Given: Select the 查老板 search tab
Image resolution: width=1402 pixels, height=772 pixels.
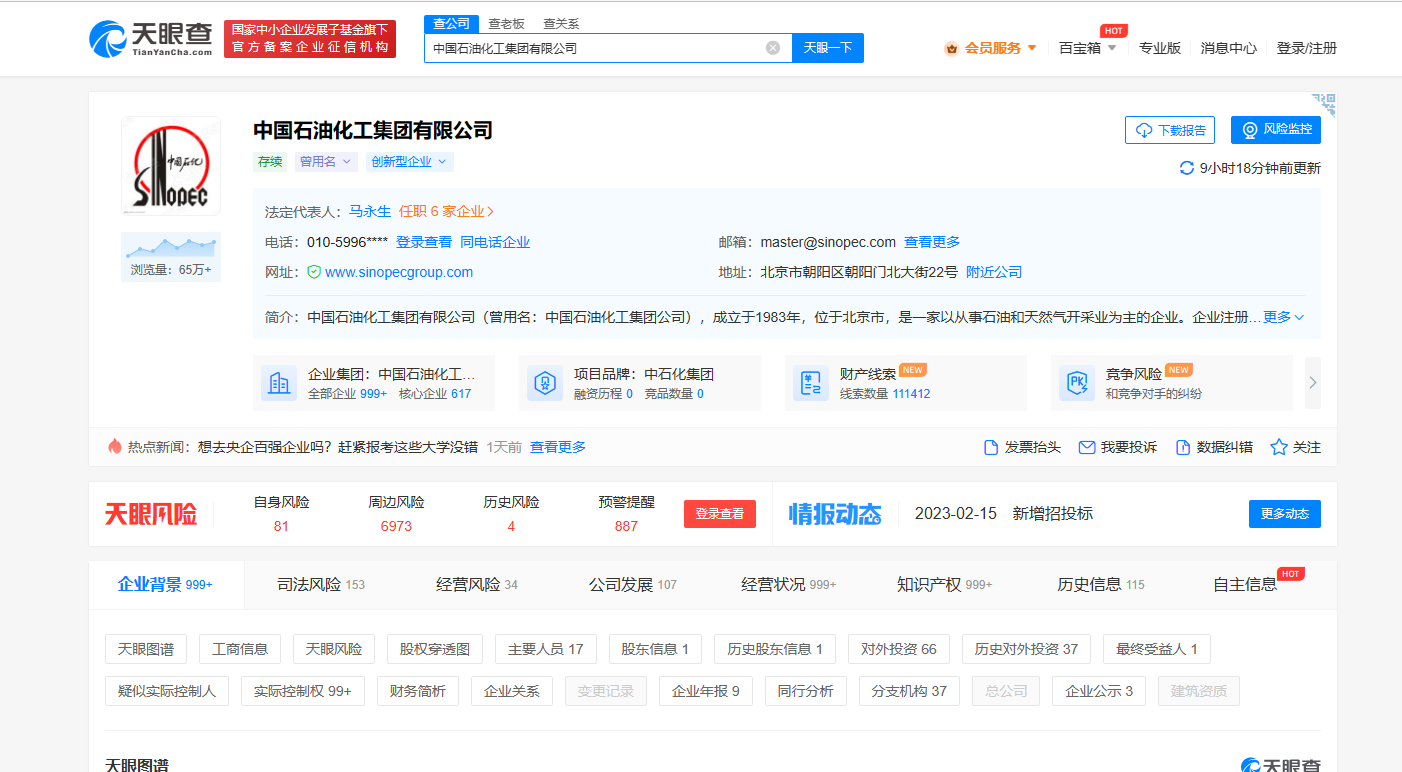Looking at the screenshot, I should click(506, 24).
